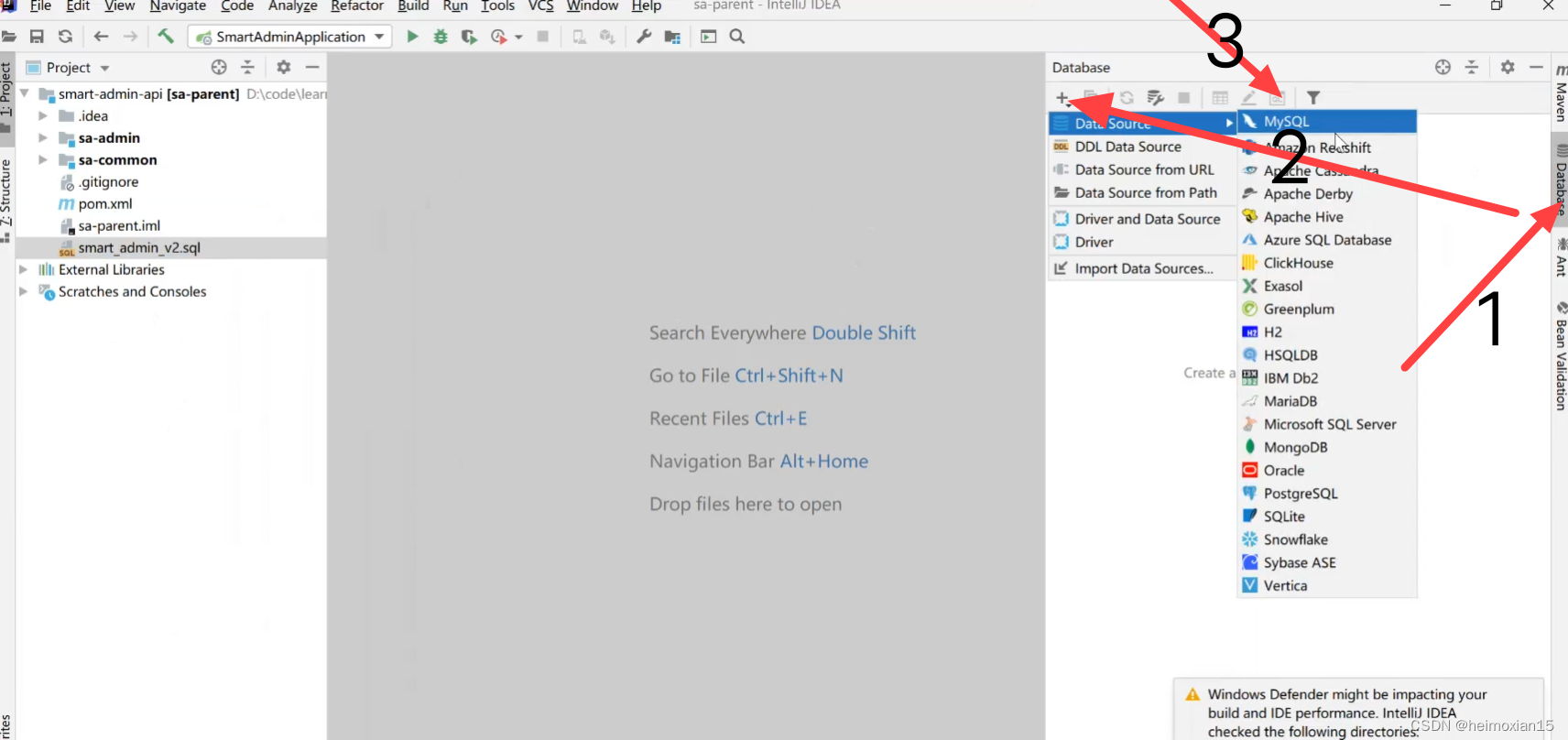Image resolution: width=1568 pixels, height=740 pixels.
Task: Select the smart_admin_v2.sql file
Action: 138,248
